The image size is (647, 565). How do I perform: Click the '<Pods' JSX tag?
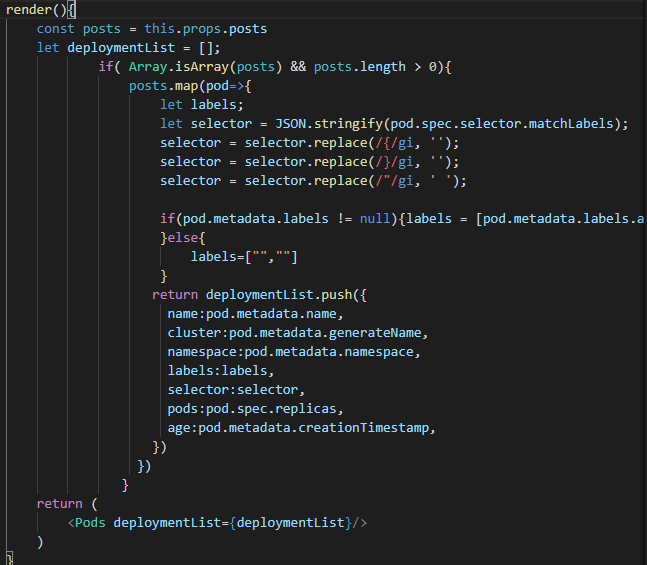[x=87, y=522]
